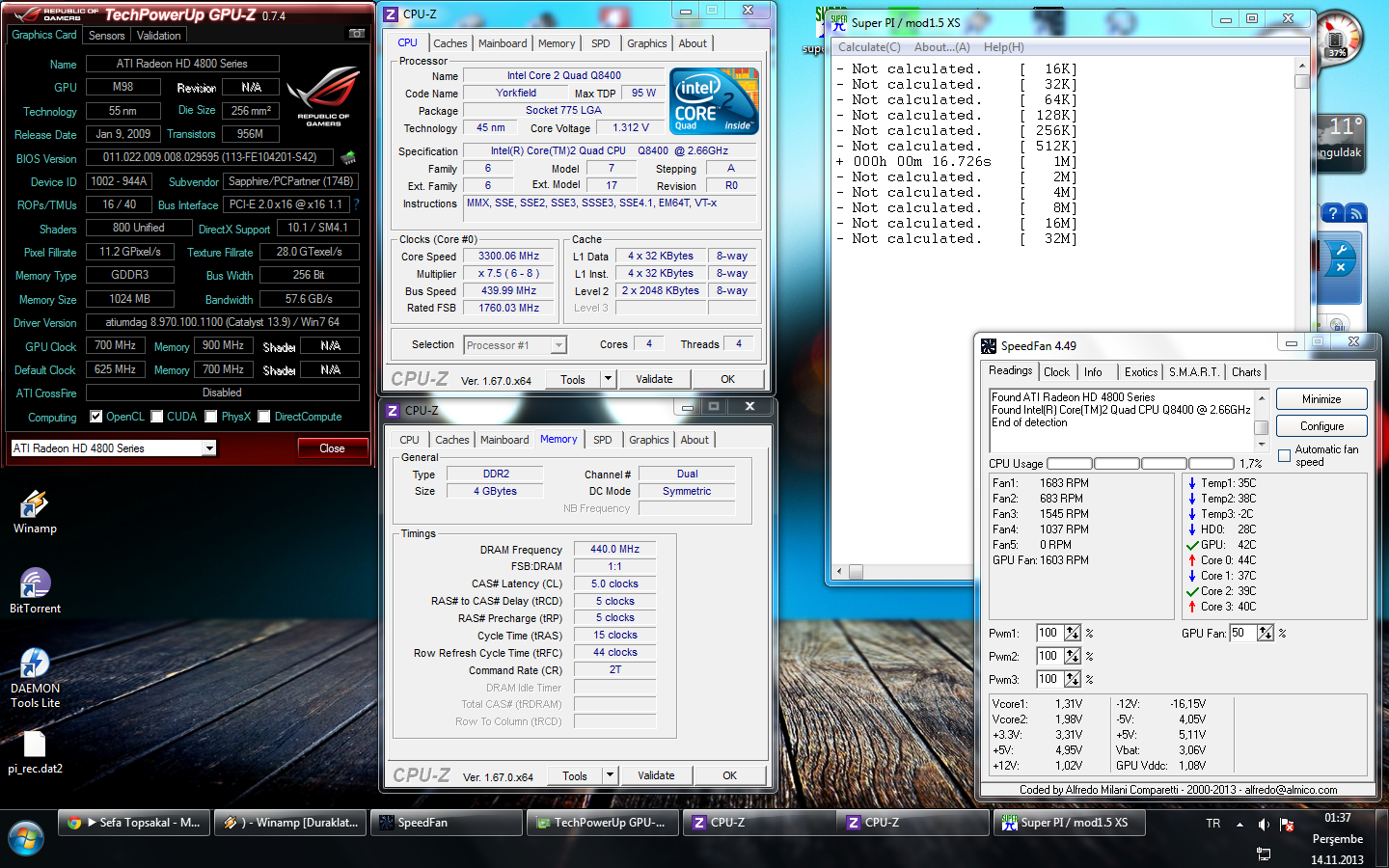Click the Super PI title bar icon
Screen dimensions: 1389x868
tap(839, 22)
